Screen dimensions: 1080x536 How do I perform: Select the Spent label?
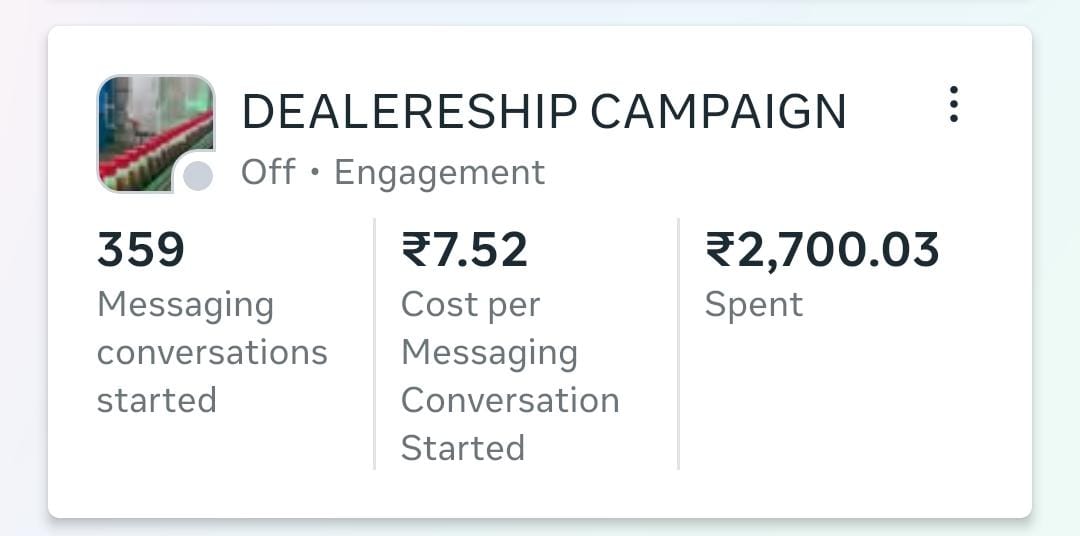753,304
